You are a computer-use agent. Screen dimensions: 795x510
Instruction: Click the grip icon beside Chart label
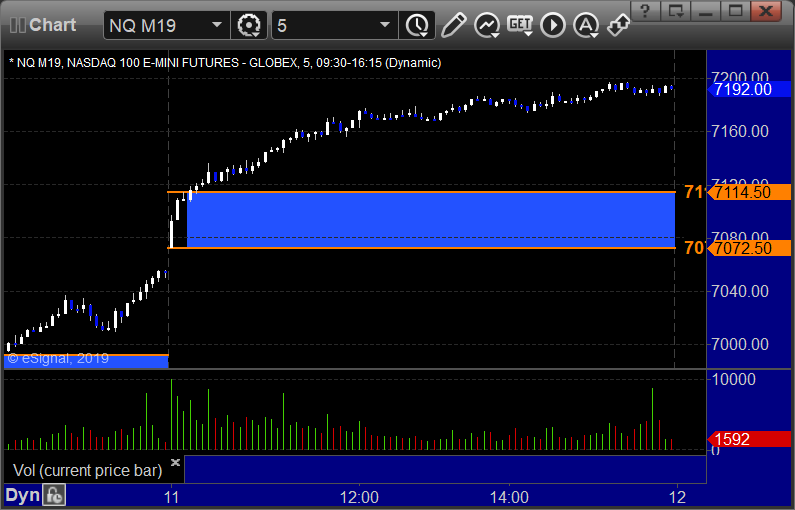(18, 25)
